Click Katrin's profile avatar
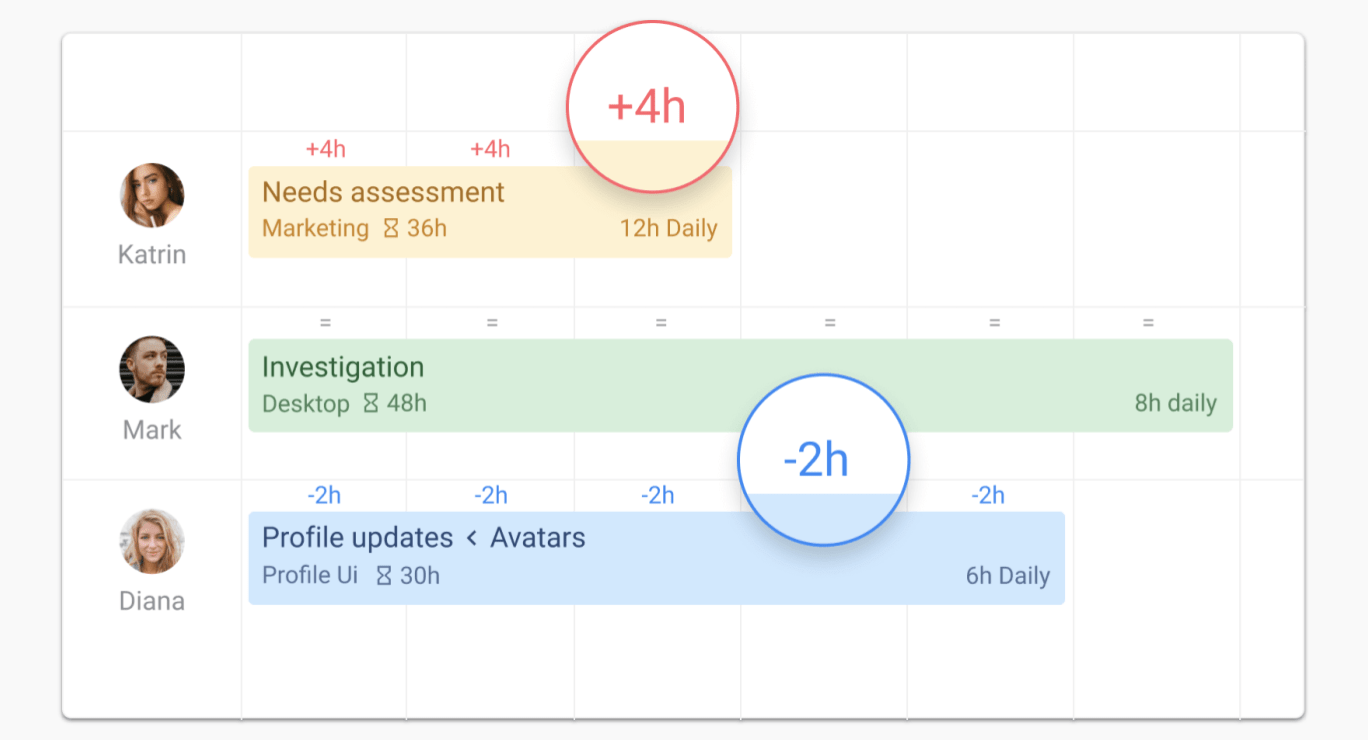Image resolution: width=1368 pixels, height=740 pixels. coord(152,196)
